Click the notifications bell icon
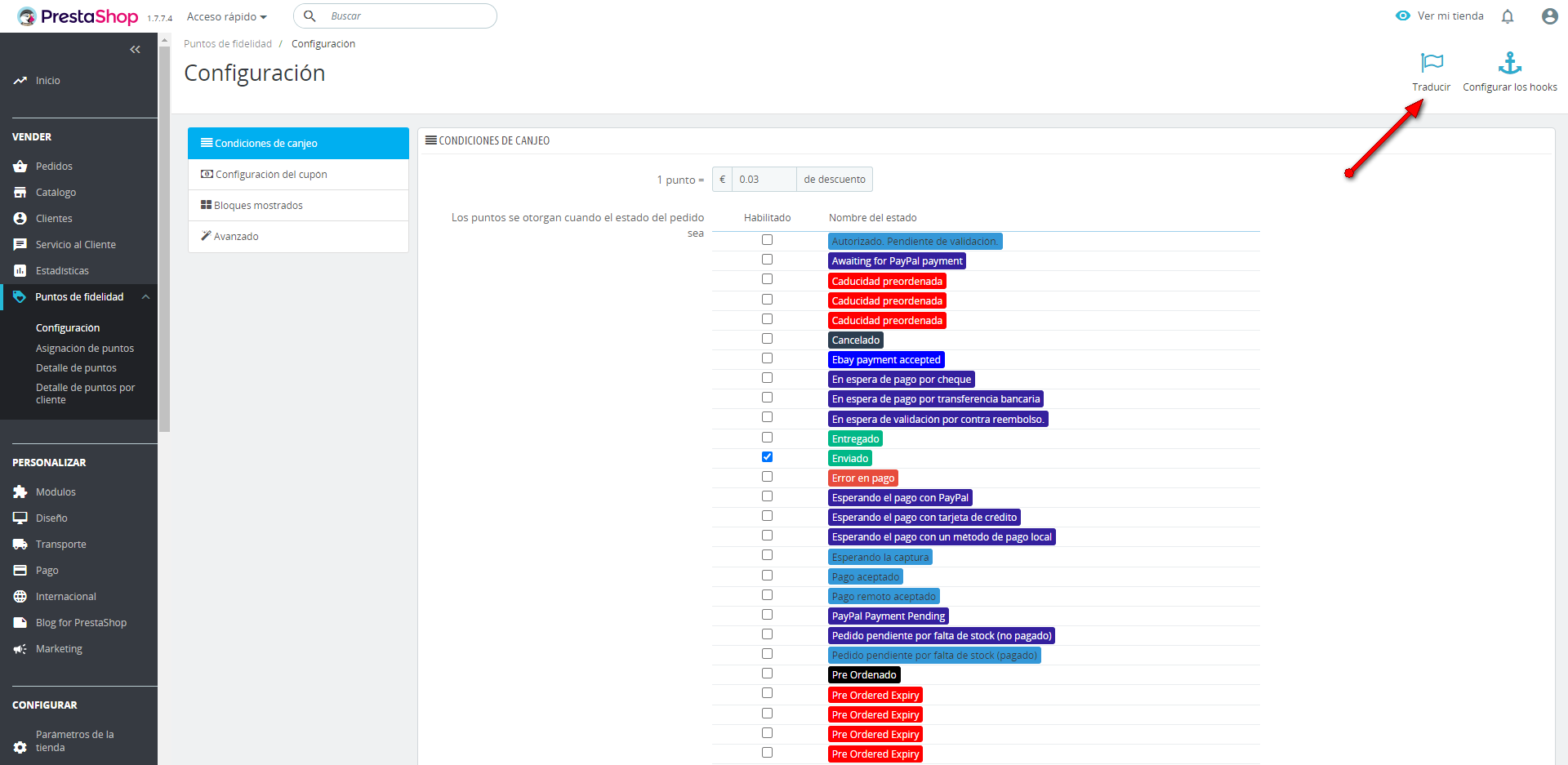 pos(1508,16)
